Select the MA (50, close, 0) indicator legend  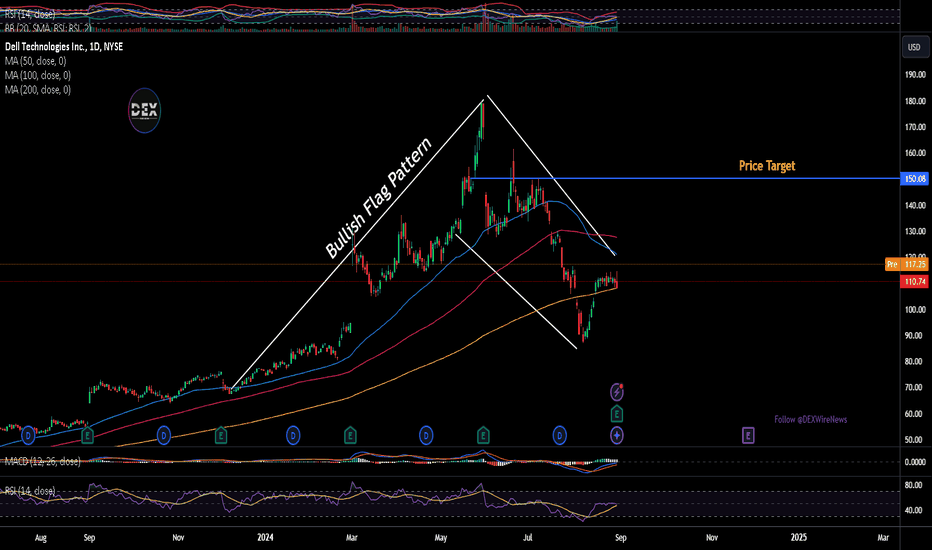coord(36,61)
